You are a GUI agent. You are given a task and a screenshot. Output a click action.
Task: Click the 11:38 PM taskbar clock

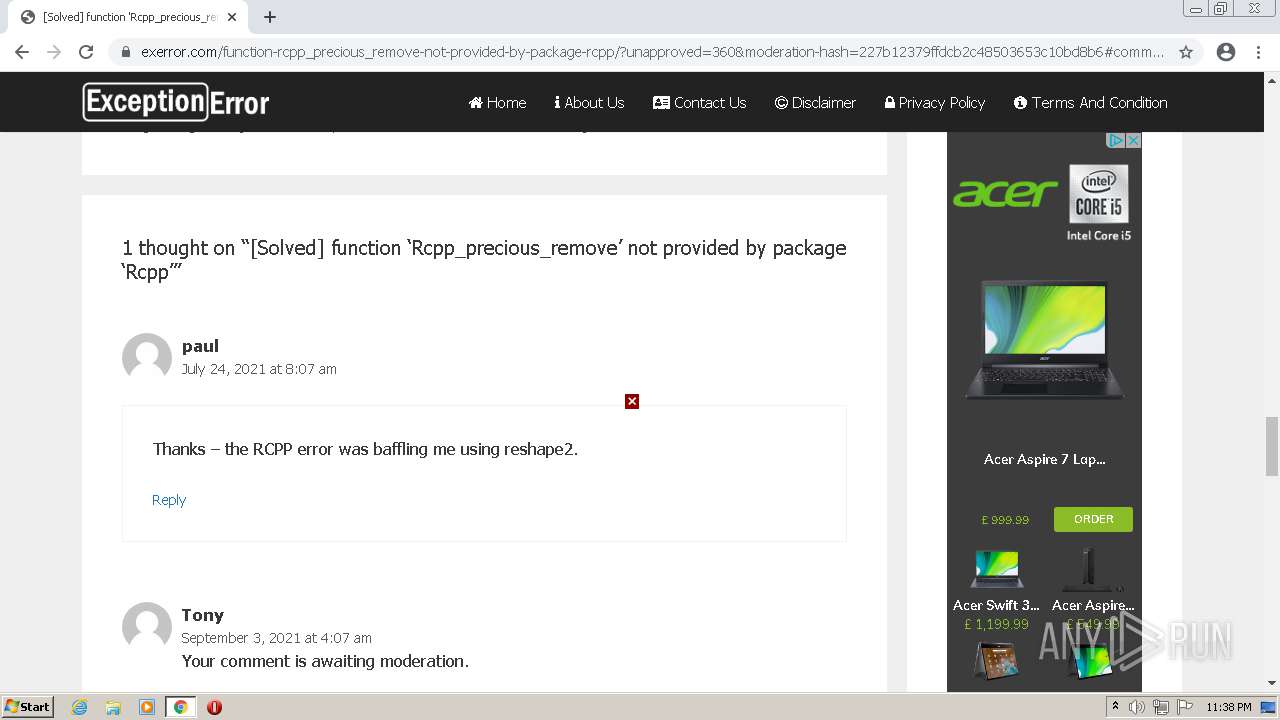pyautogui.click(x=1228, y=707)
